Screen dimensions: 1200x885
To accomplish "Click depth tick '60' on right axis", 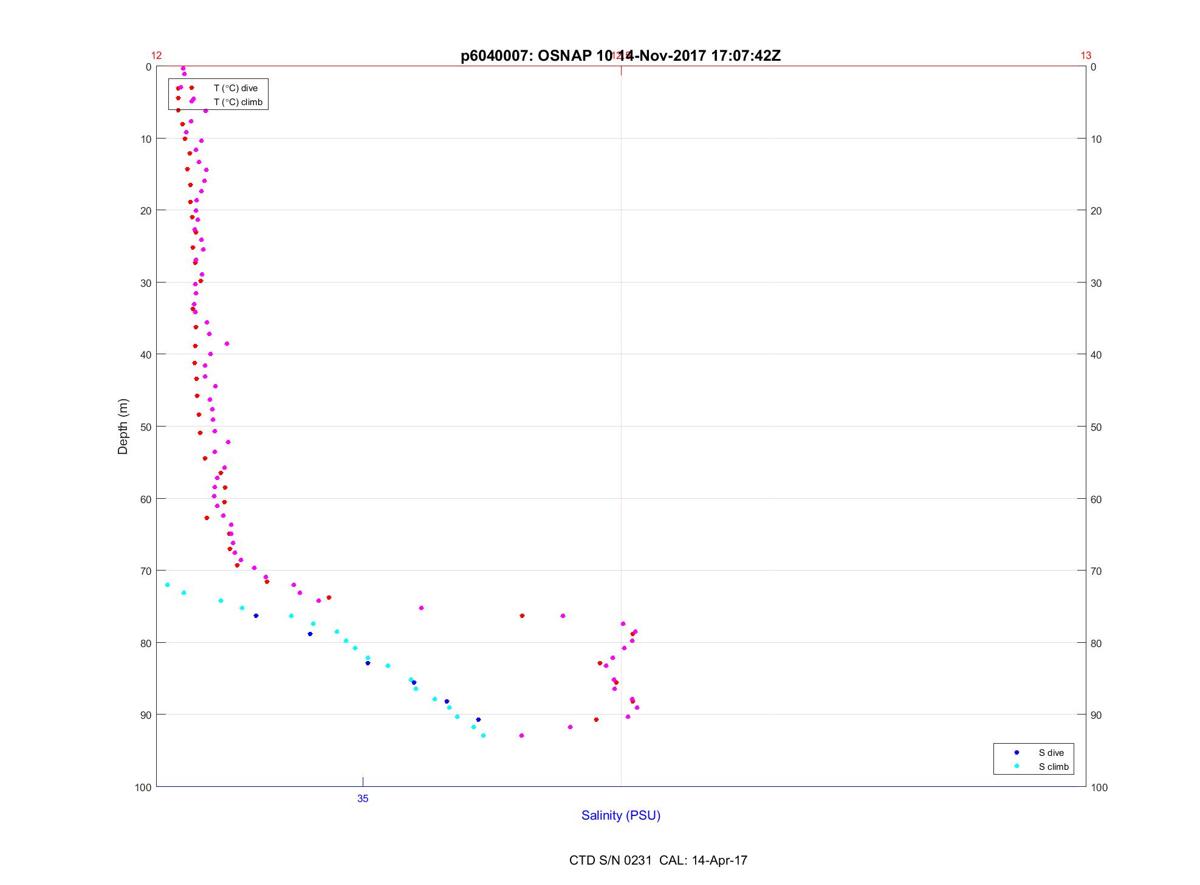I will [1097, 499].
